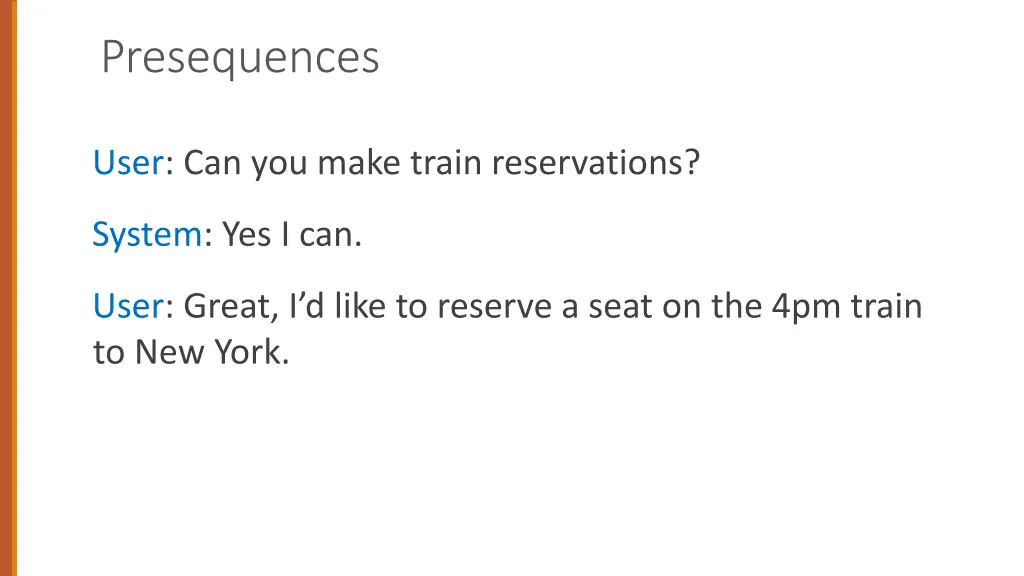
Task: Click the word 'the' before 4pm
Action: click(737, 306)
